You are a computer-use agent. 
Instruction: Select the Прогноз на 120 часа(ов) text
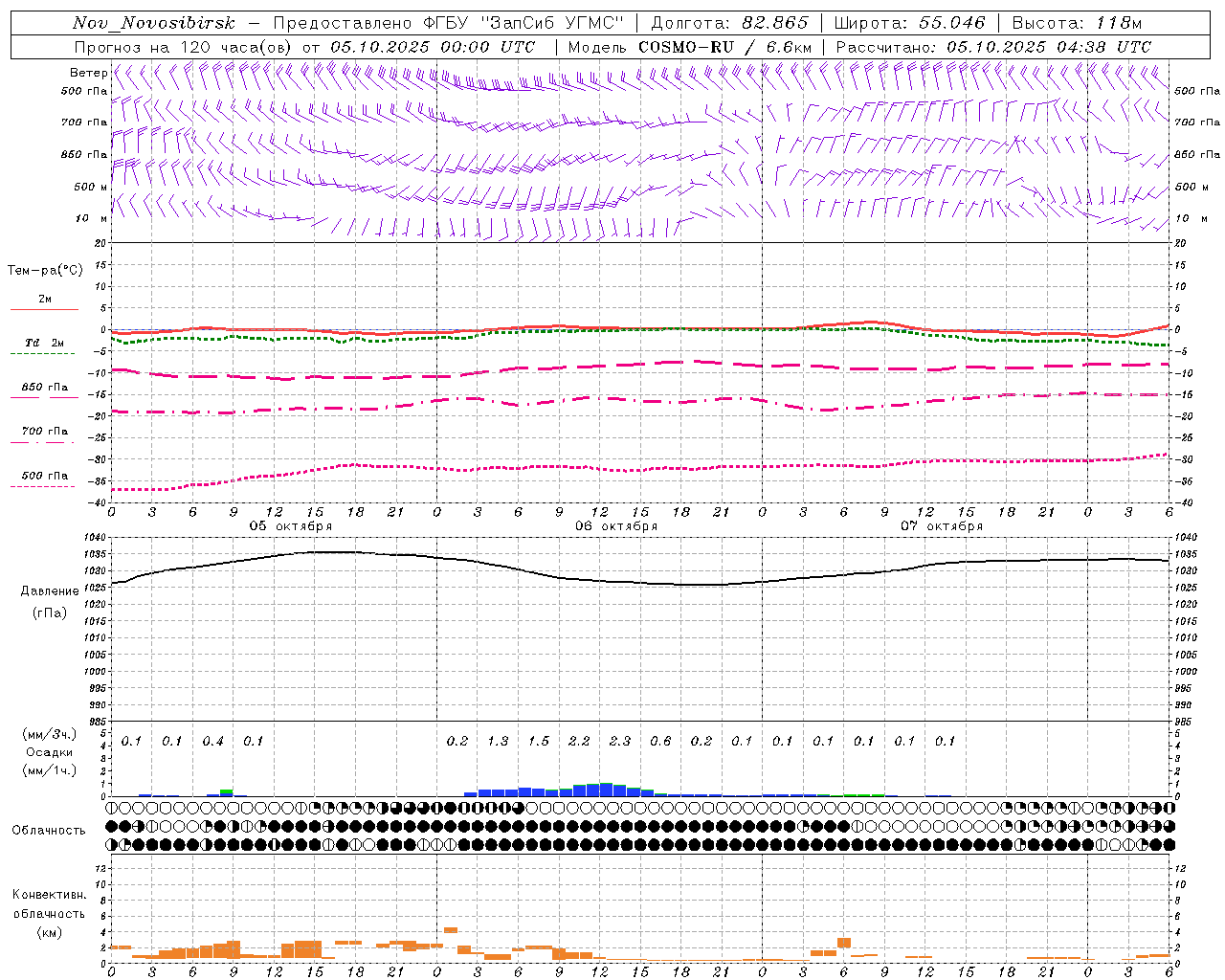[185, 47]
